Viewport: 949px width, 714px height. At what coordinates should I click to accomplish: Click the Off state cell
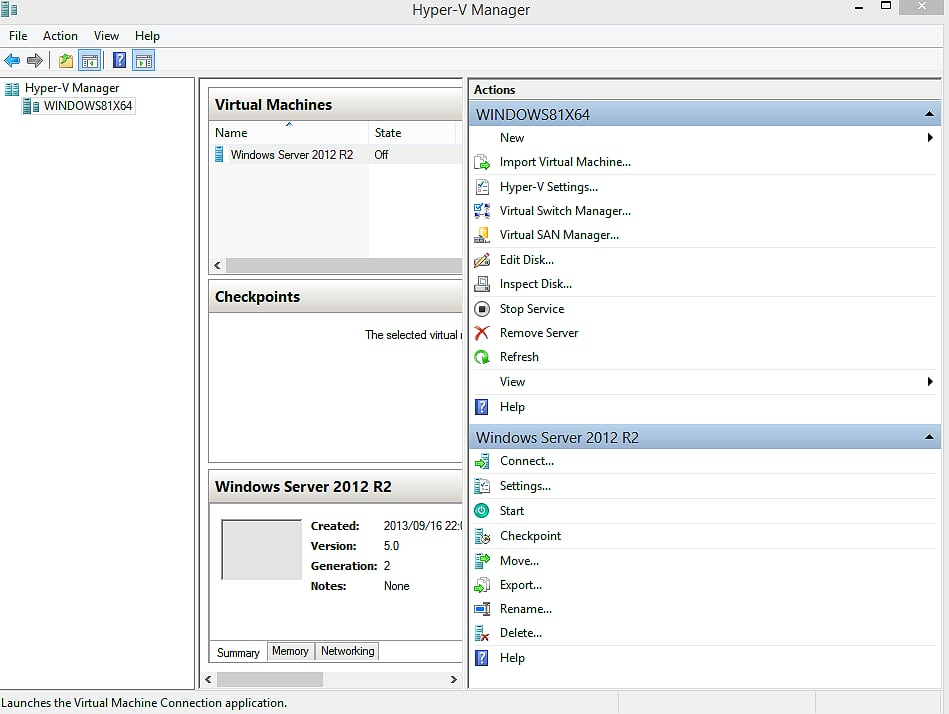click(x=381, y=155)
